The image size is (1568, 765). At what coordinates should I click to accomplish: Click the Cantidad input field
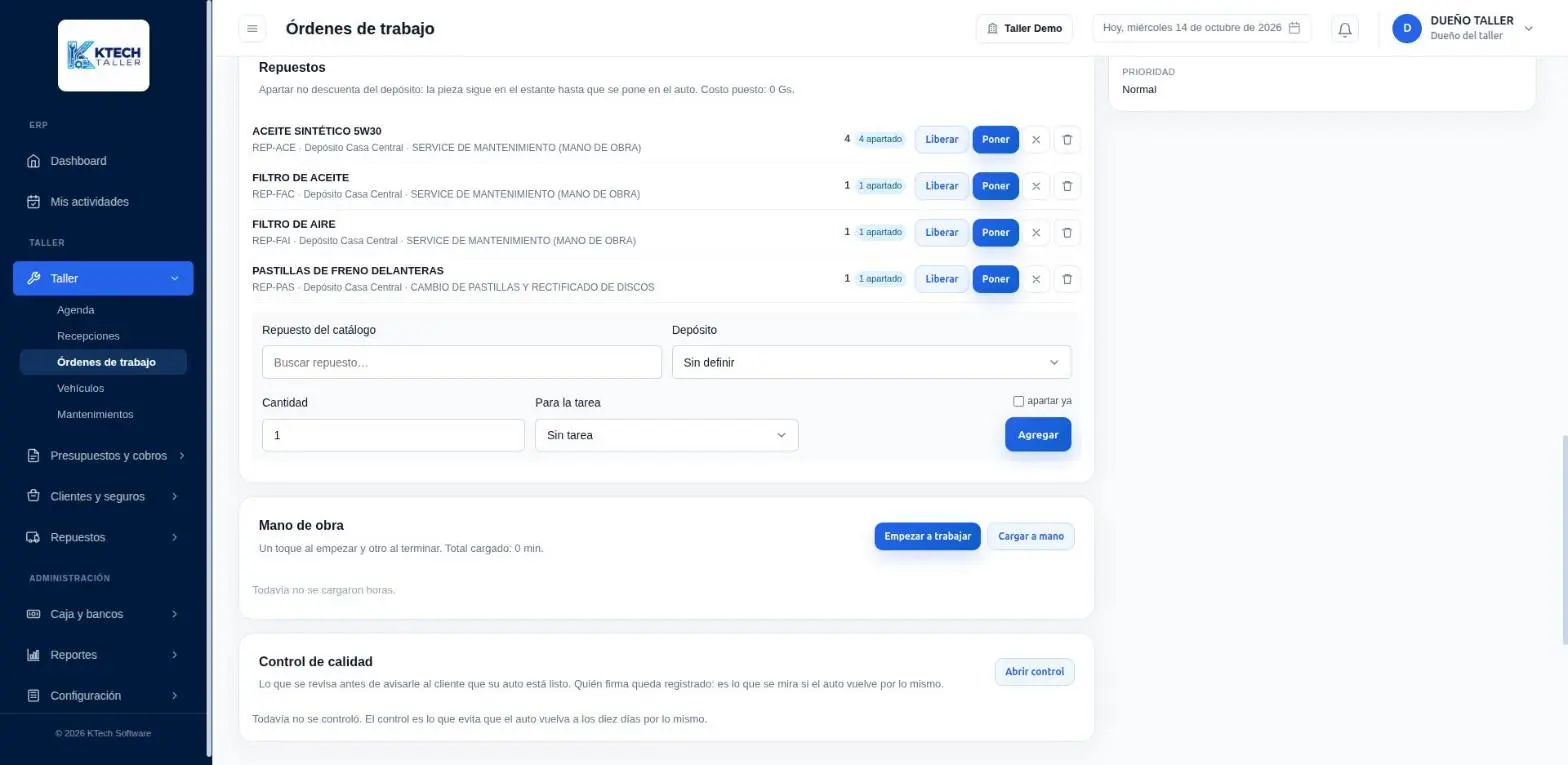(393, 435)
